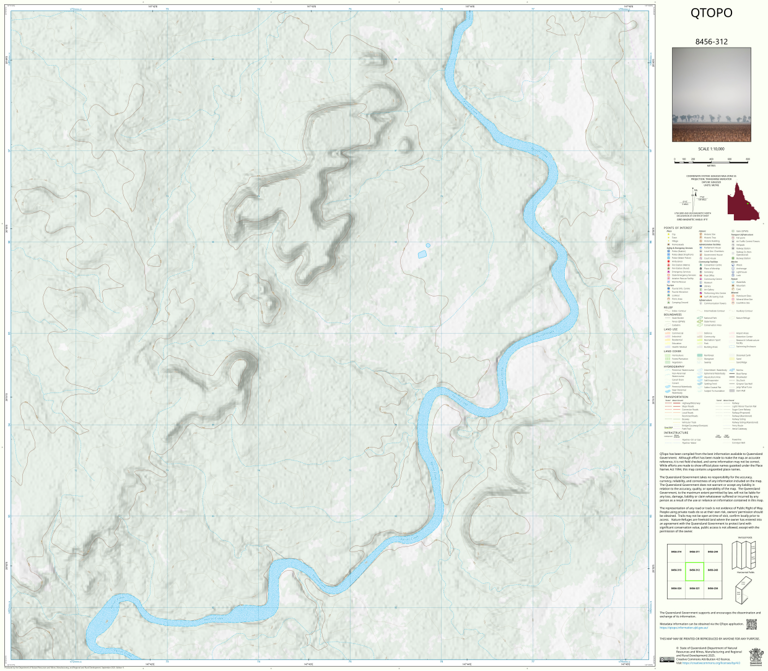This screenshot has height=671, width=768.
Task: Click the folded map booklet diagram
Action: coord(744,590)
